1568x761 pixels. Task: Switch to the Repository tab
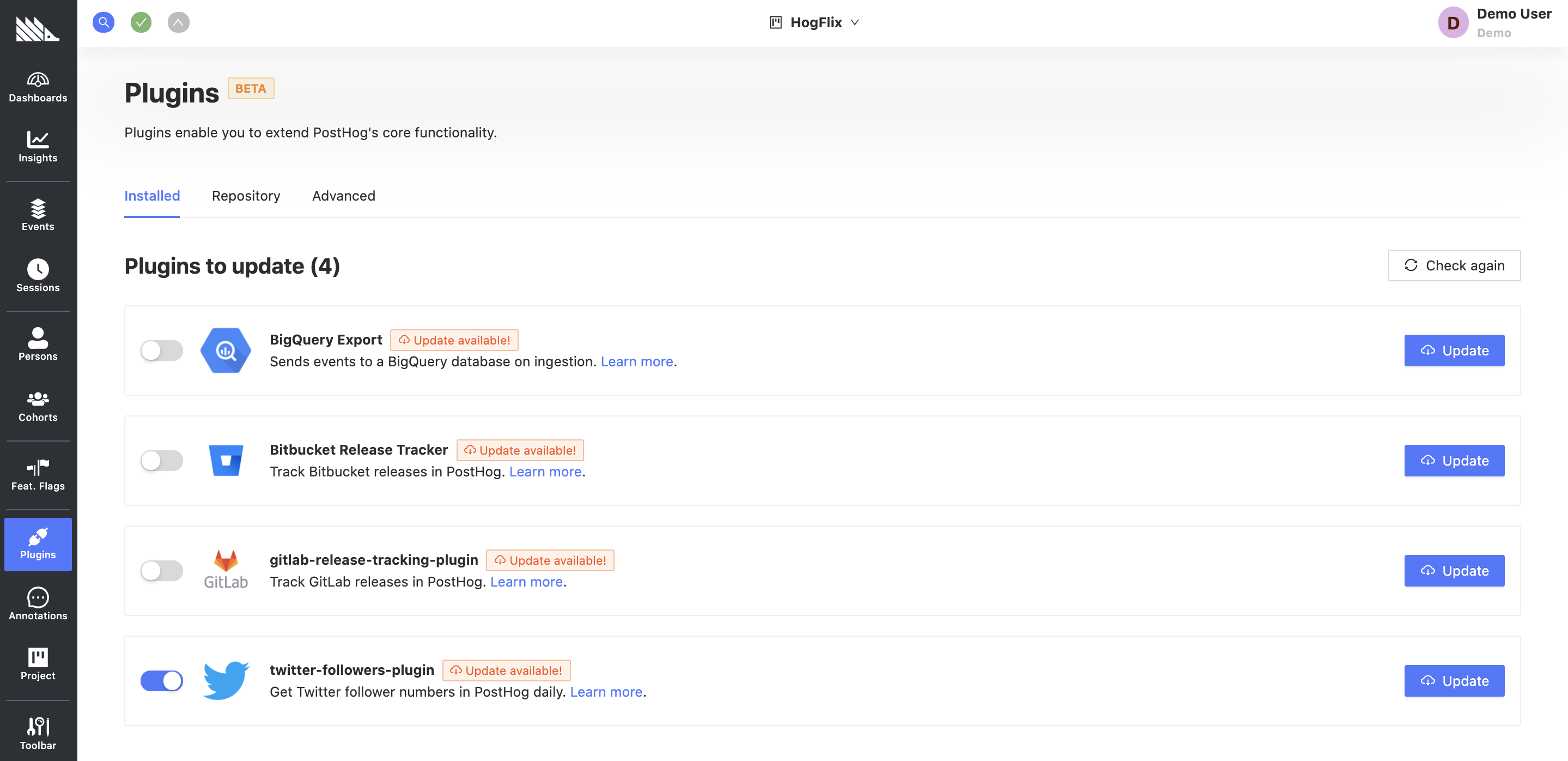click(246, 195)
